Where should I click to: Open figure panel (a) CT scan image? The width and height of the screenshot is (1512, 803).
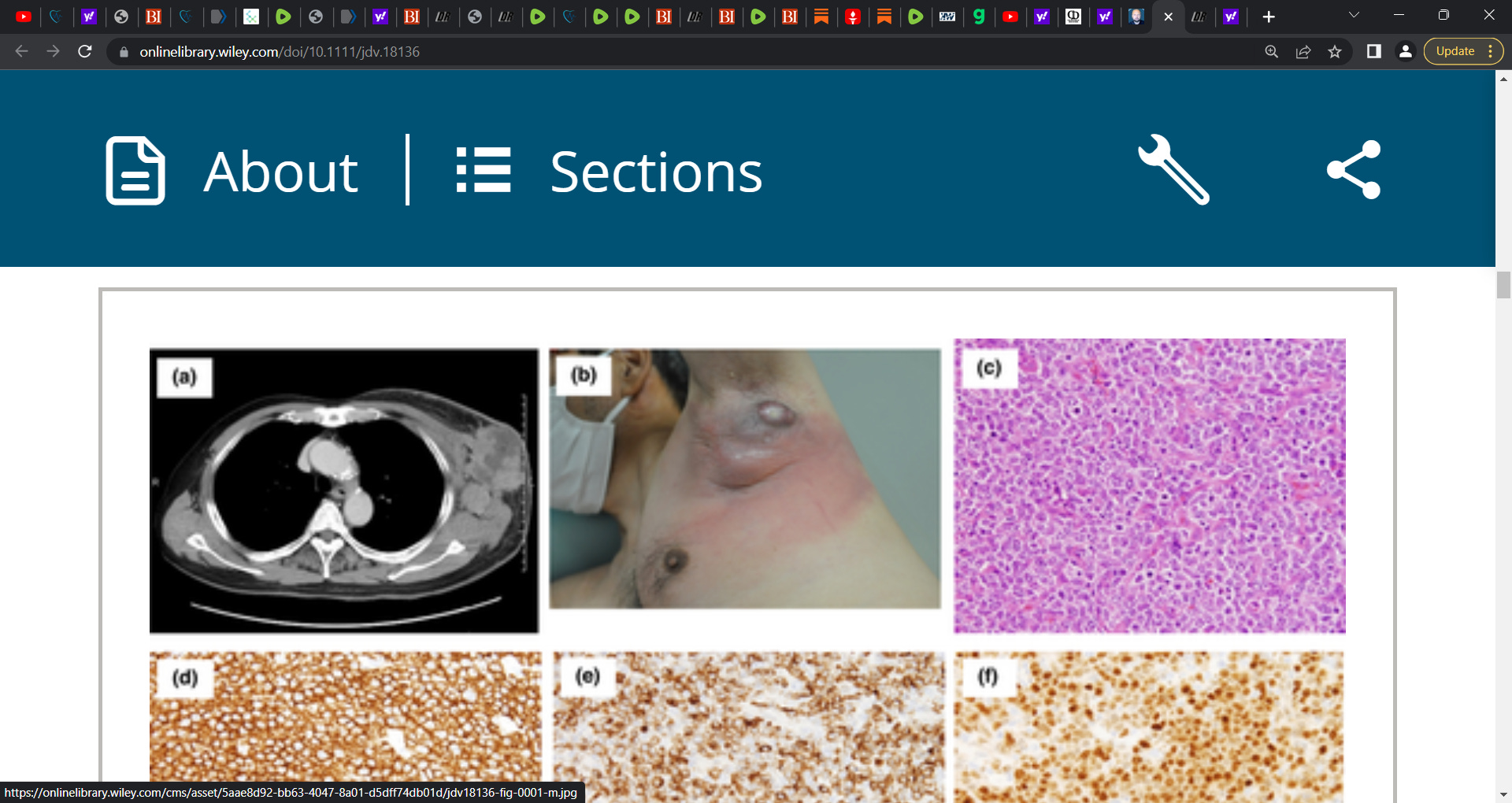[x=344, y=490]
